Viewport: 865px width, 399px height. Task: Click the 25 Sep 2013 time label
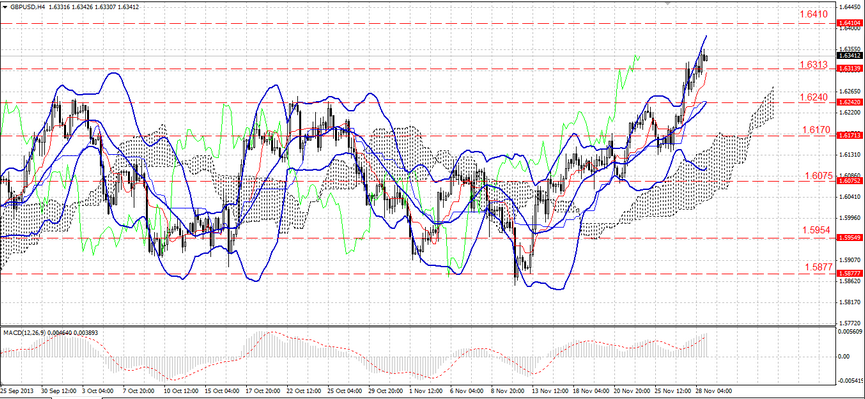tap(17, 390)
